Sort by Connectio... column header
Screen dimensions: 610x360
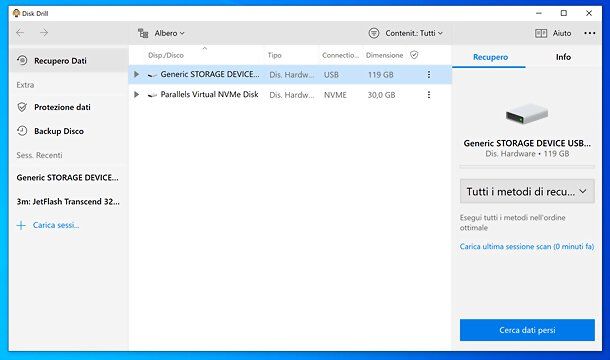340,55
